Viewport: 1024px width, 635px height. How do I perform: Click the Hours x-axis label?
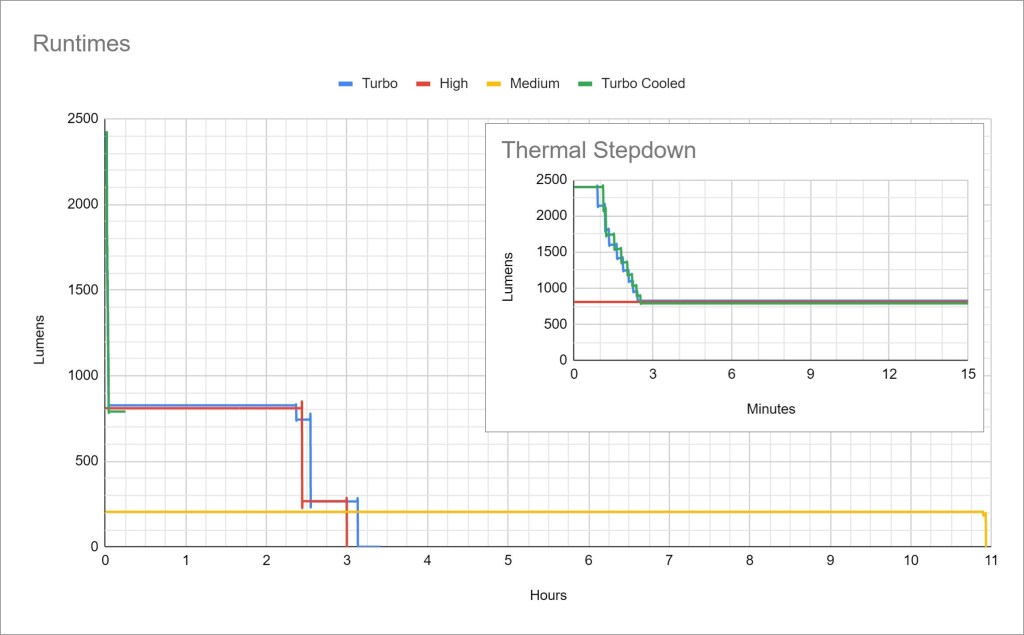(x=548, y=595)
